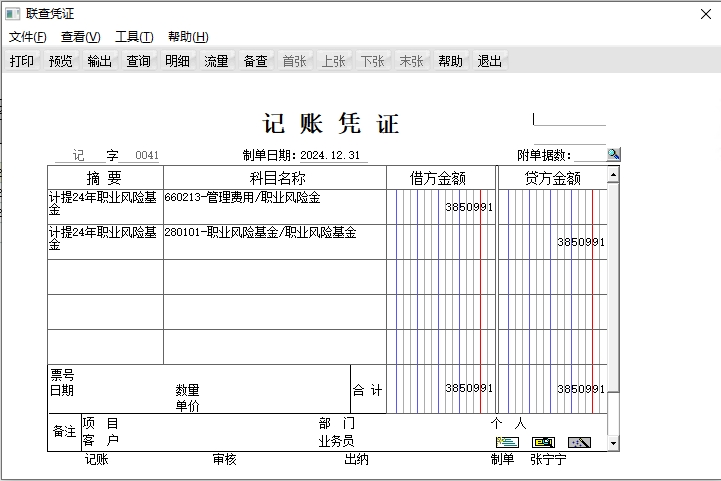Click the first icon below 个人
This screenshot has width=721, height=481.
click(x=507, y=442)
